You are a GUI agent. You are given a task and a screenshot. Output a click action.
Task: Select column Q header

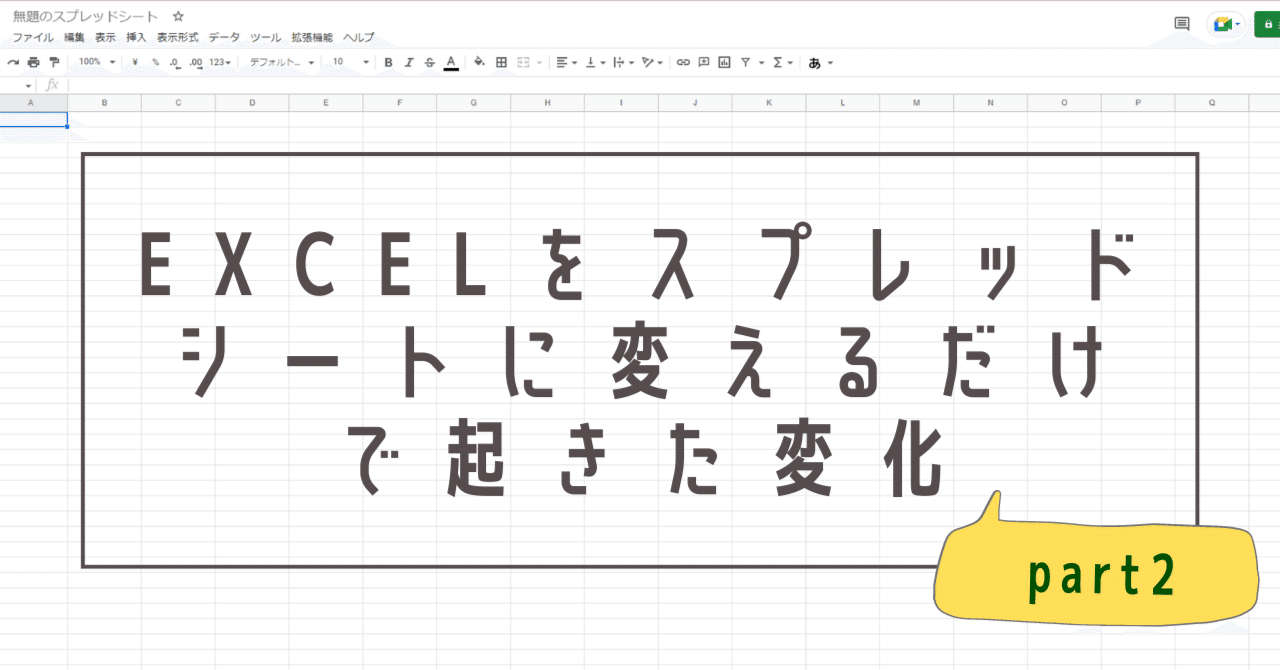[1212, 103]
